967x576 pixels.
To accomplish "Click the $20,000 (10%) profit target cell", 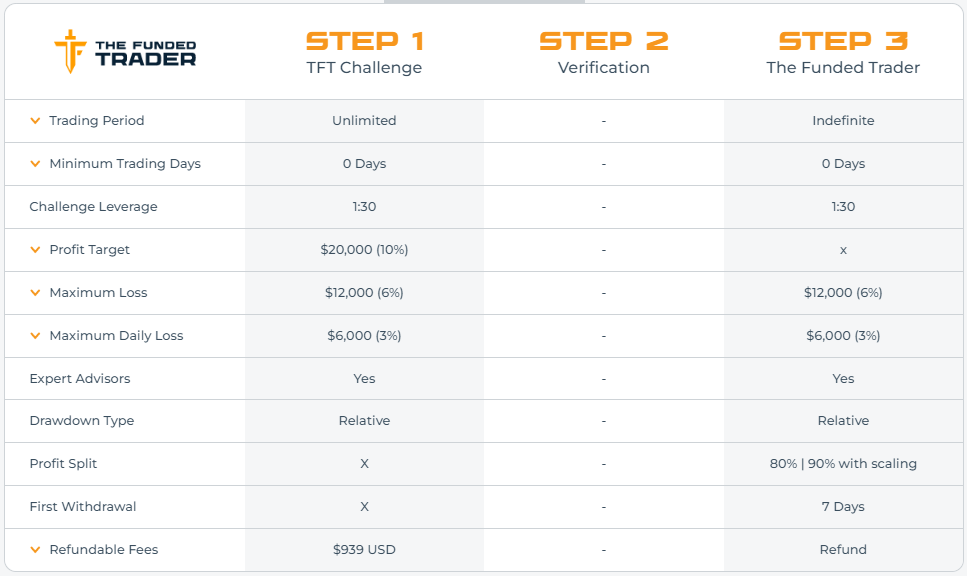I will click(364, 250).
